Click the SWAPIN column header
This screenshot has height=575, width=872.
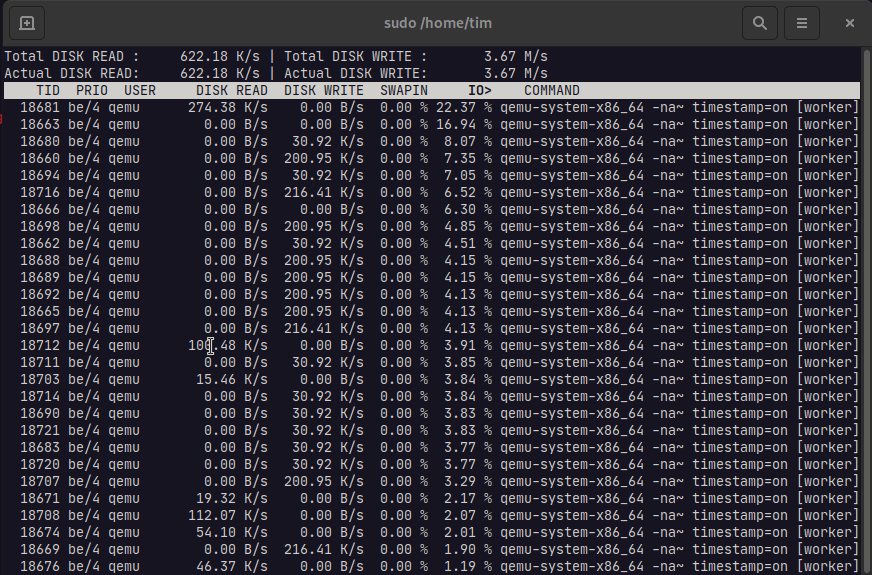[404, 91]
